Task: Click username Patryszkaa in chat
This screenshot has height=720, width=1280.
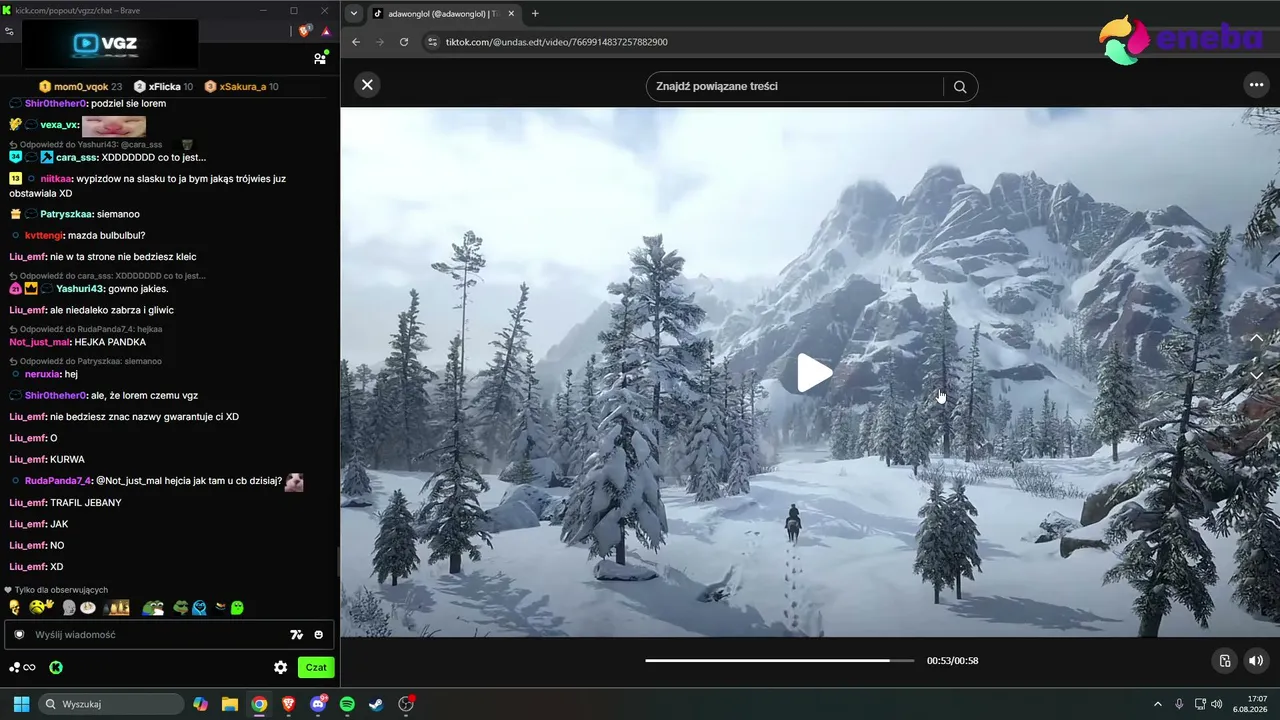Action: [x=67, y=214]
